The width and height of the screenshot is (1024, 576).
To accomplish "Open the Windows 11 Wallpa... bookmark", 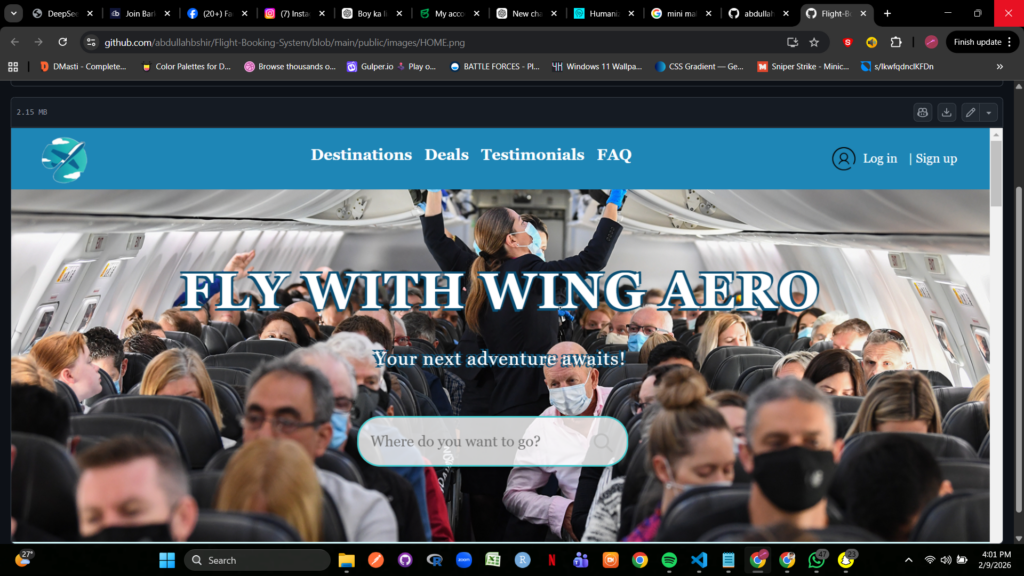I will click(598, 67).
